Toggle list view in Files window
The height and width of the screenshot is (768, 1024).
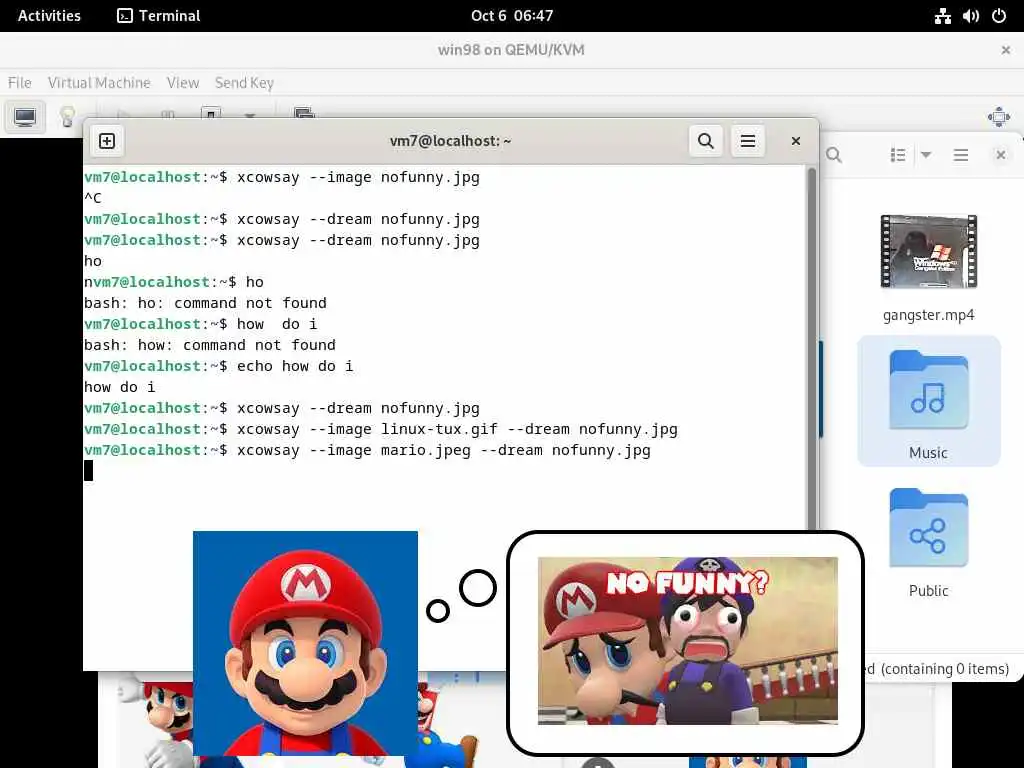(x=898, y=155)
